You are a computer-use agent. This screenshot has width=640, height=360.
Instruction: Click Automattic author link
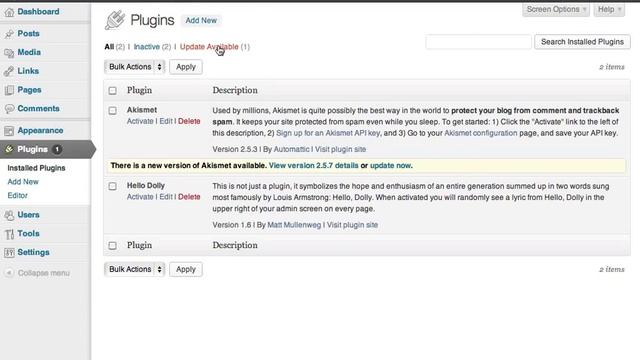point(291,149)
